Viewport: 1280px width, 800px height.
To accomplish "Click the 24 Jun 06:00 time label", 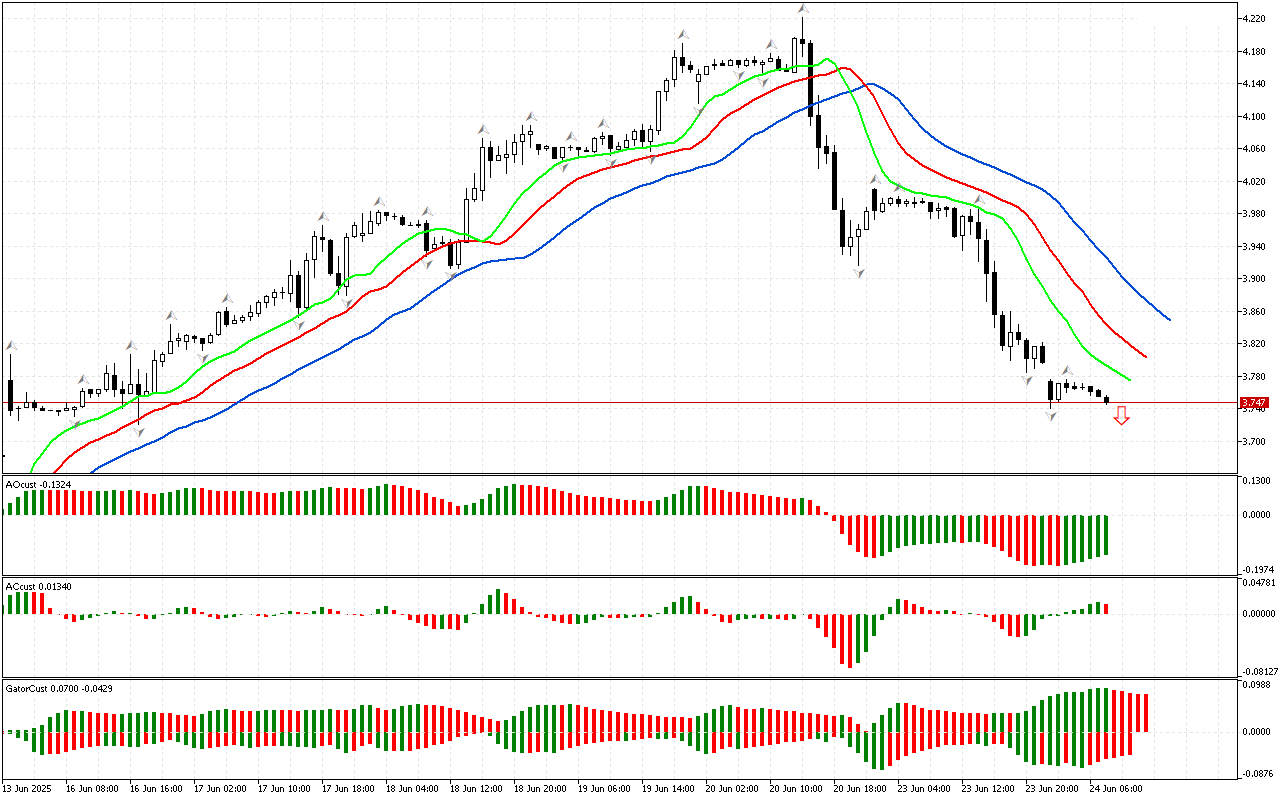I will (1117, 788).
